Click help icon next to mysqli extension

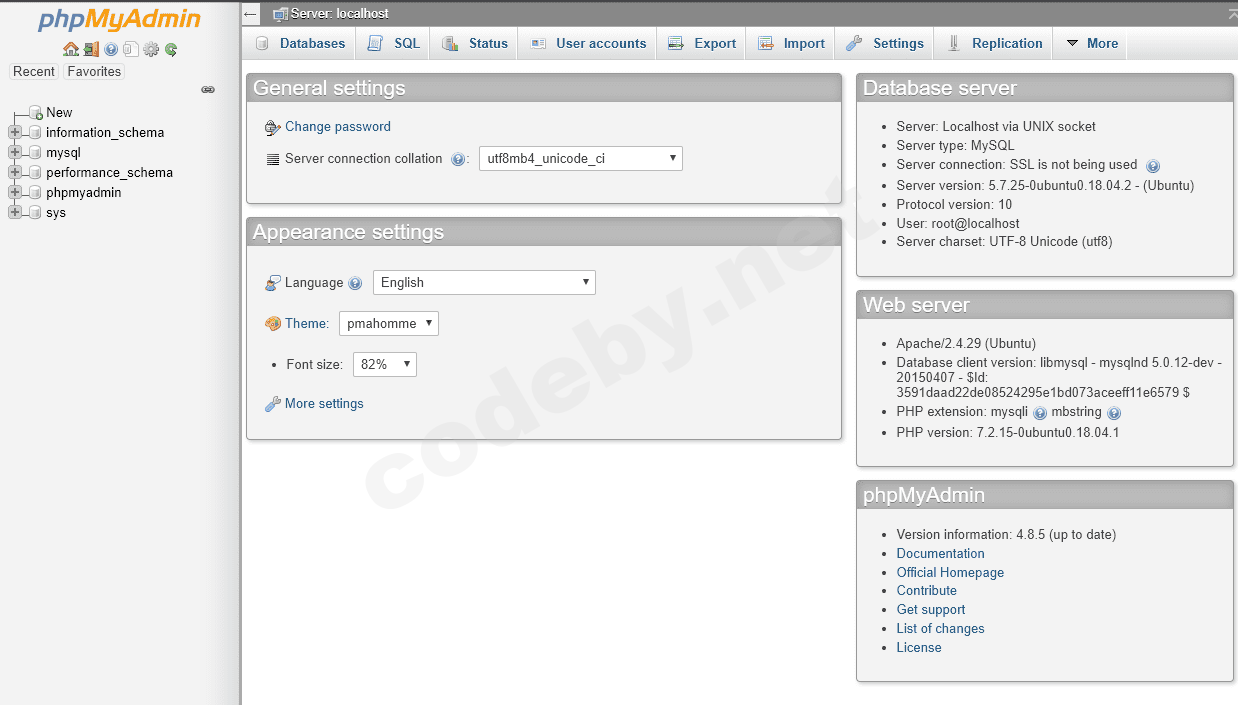point(1040,413)
